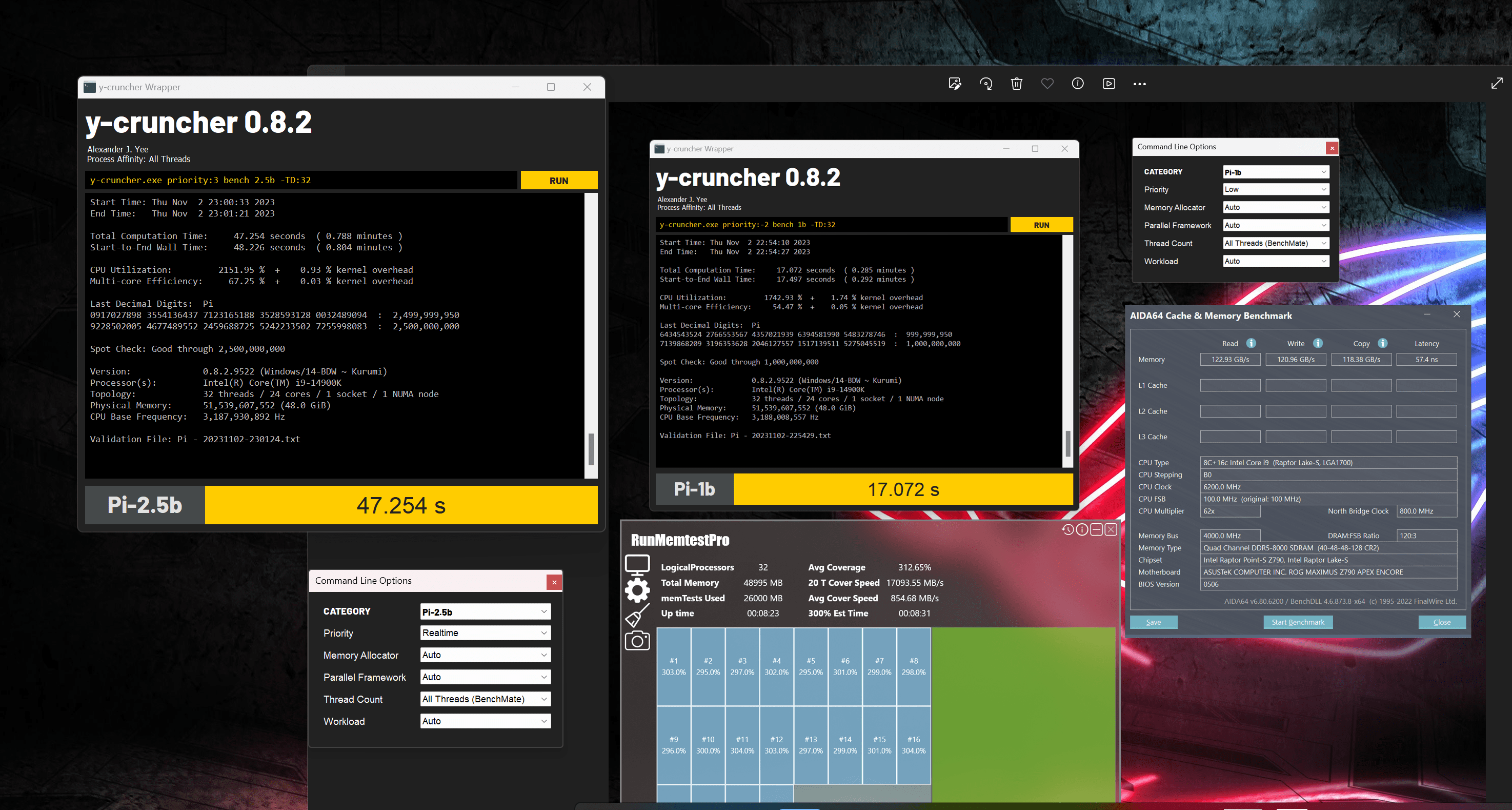Click the green coverage area in RunMemtestPro

pyautogui.click(x=1024, y=714)
